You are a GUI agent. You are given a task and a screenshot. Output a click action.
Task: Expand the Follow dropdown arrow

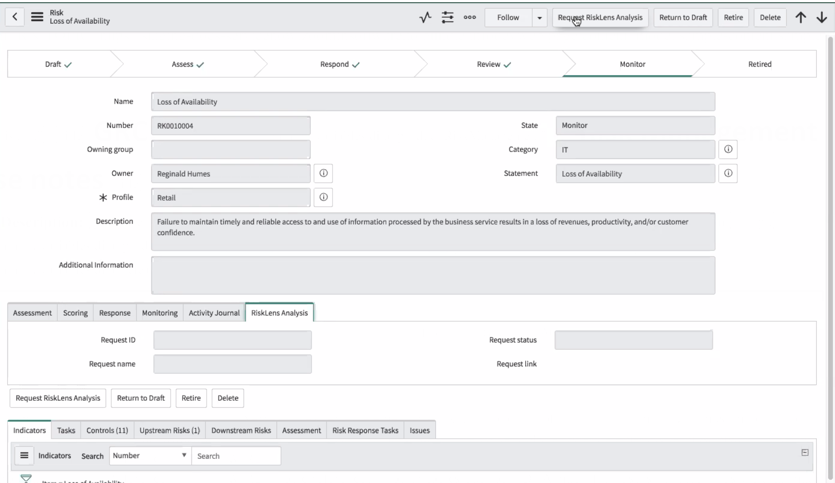click(539, 18)
